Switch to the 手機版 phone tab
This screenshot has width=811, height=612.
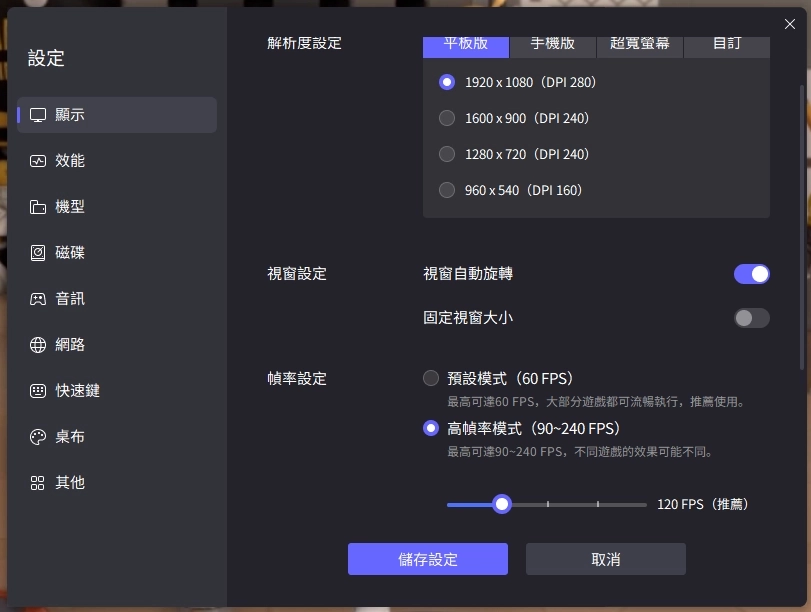[553, 44]
